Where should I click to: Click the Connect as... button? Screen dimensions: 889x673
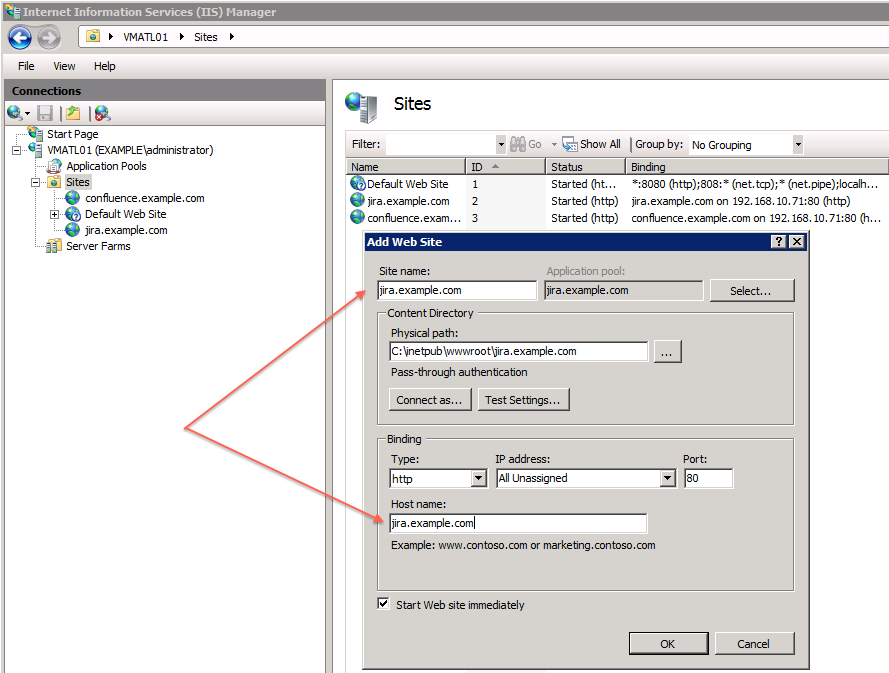(430, 400)
